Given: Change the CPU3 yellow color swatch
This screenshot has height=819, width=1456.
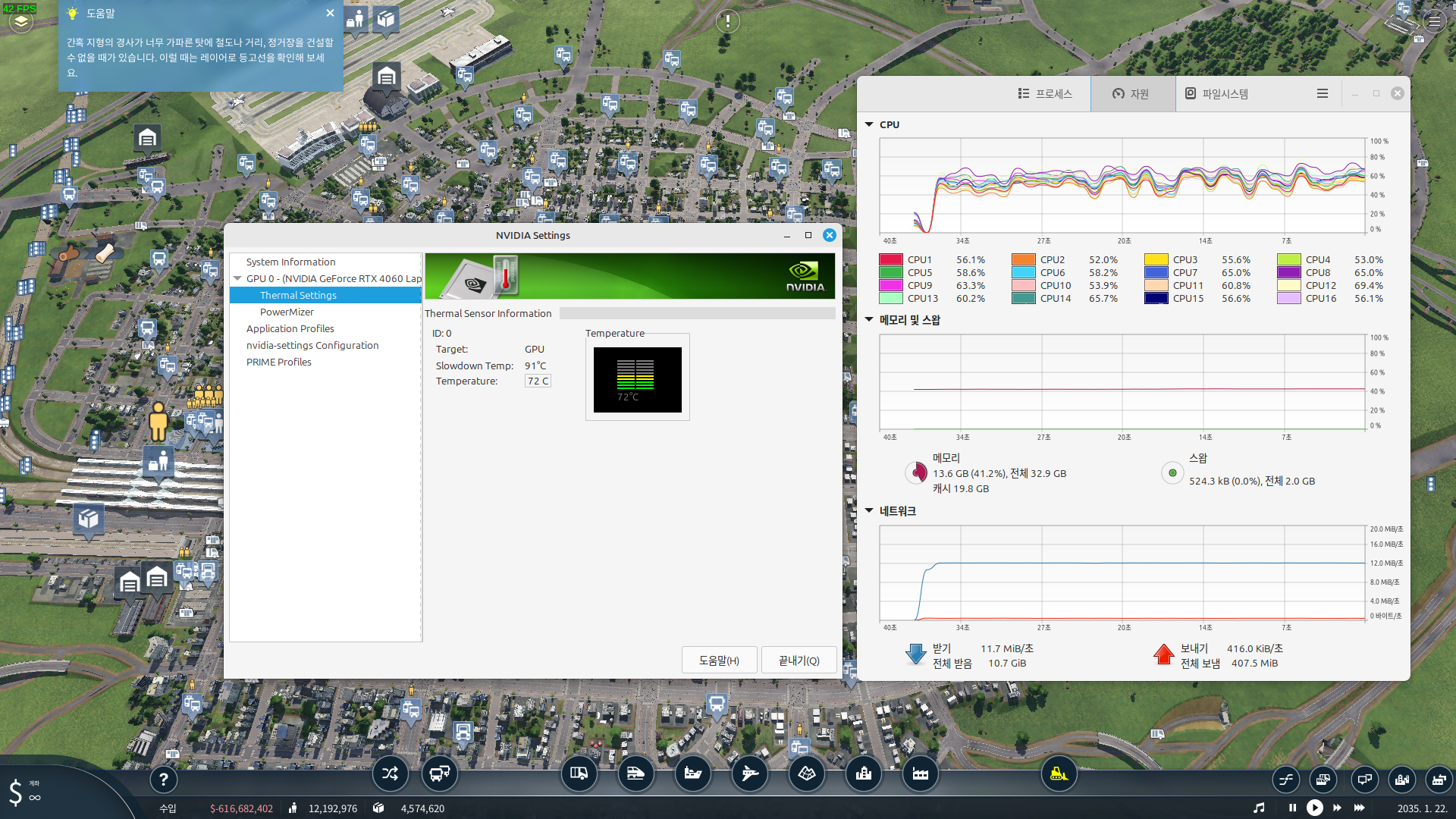Looking at the screenshot, I should (x=1156, y=259).
